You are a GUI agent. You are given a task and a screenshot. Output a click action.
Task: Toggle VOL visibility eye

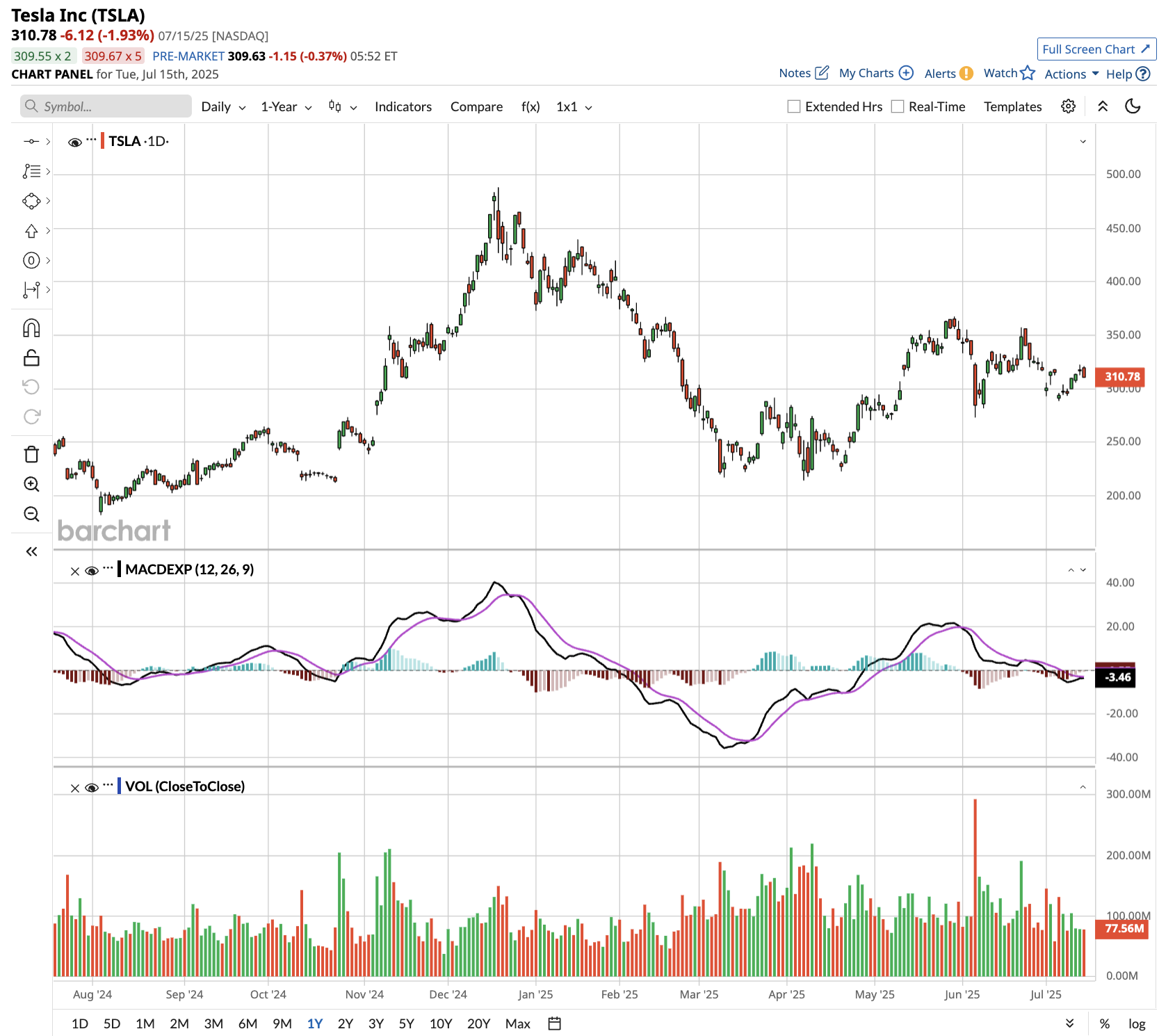click(91, 788)
